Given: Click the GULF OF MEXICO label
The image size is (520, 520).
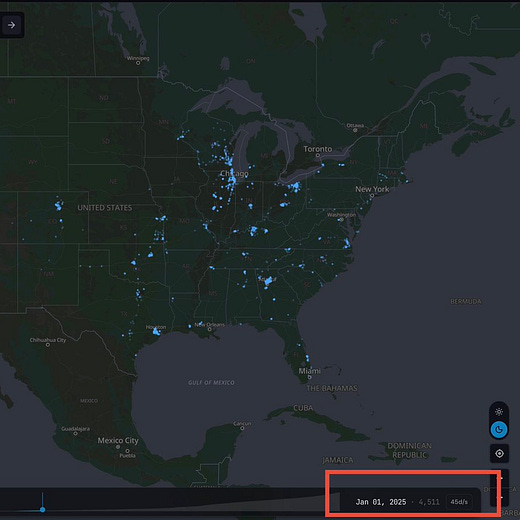Looking at the screenshot, I should [x=211, y=382].
